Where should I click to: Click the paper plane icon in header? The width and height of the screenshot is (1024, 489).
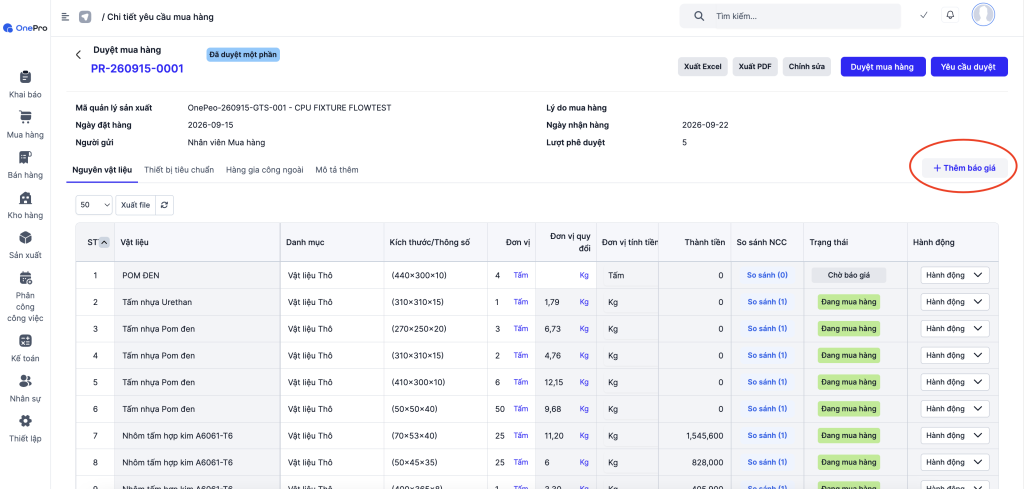pyautogui.click(x=85, y=16)
